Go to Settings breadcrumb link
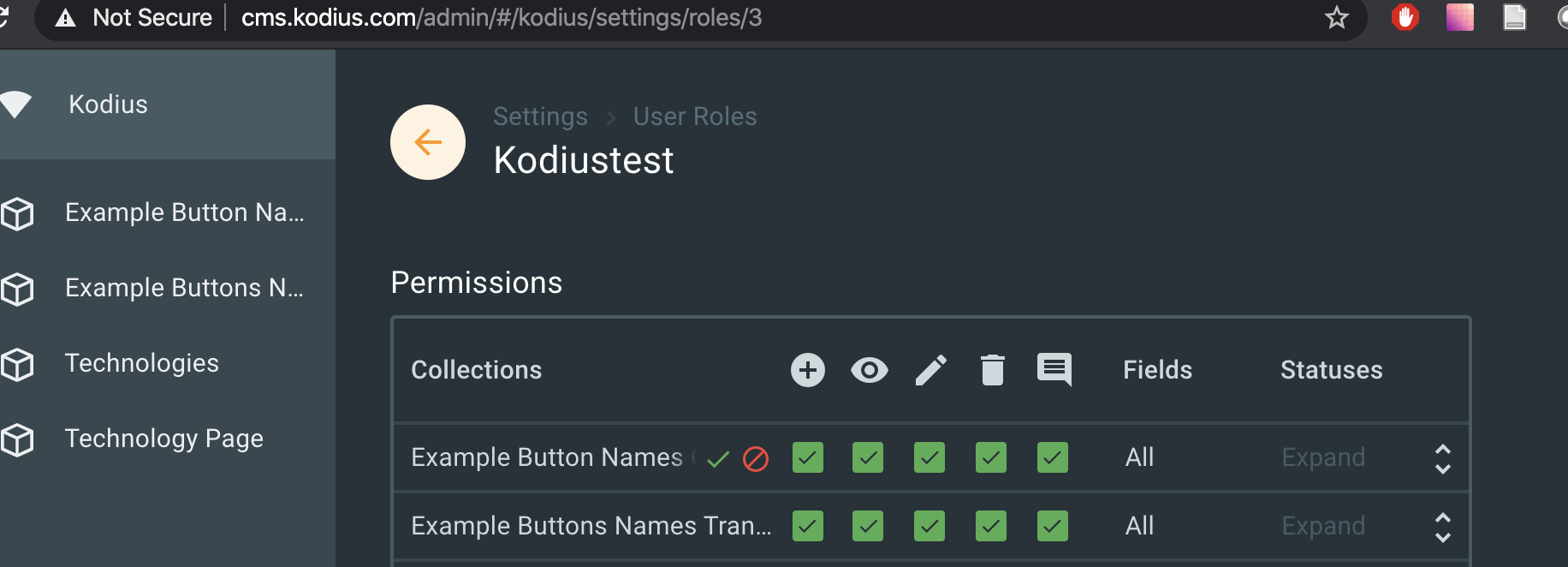 click(540, 116)
